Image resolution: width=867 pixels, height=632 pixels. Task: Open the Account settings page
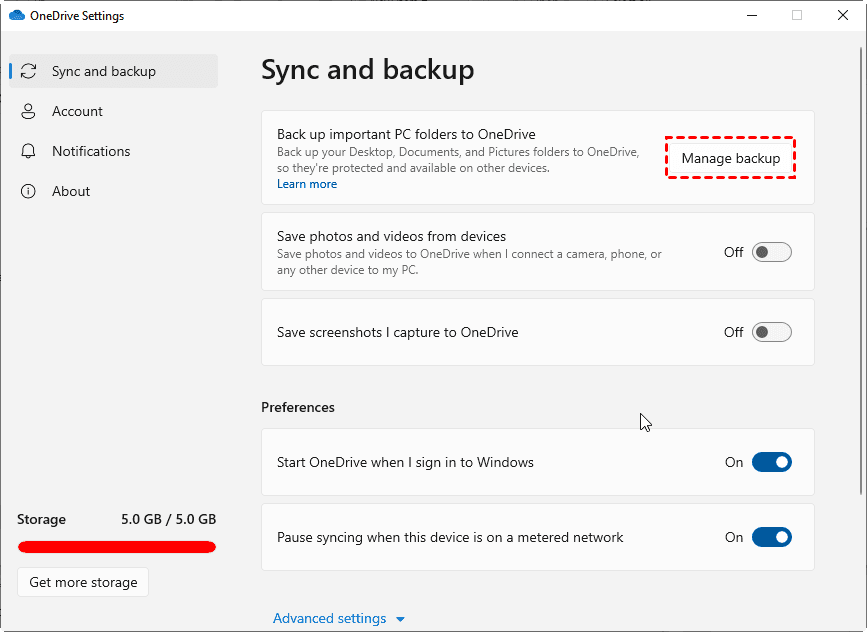click(x=75, y=111)
